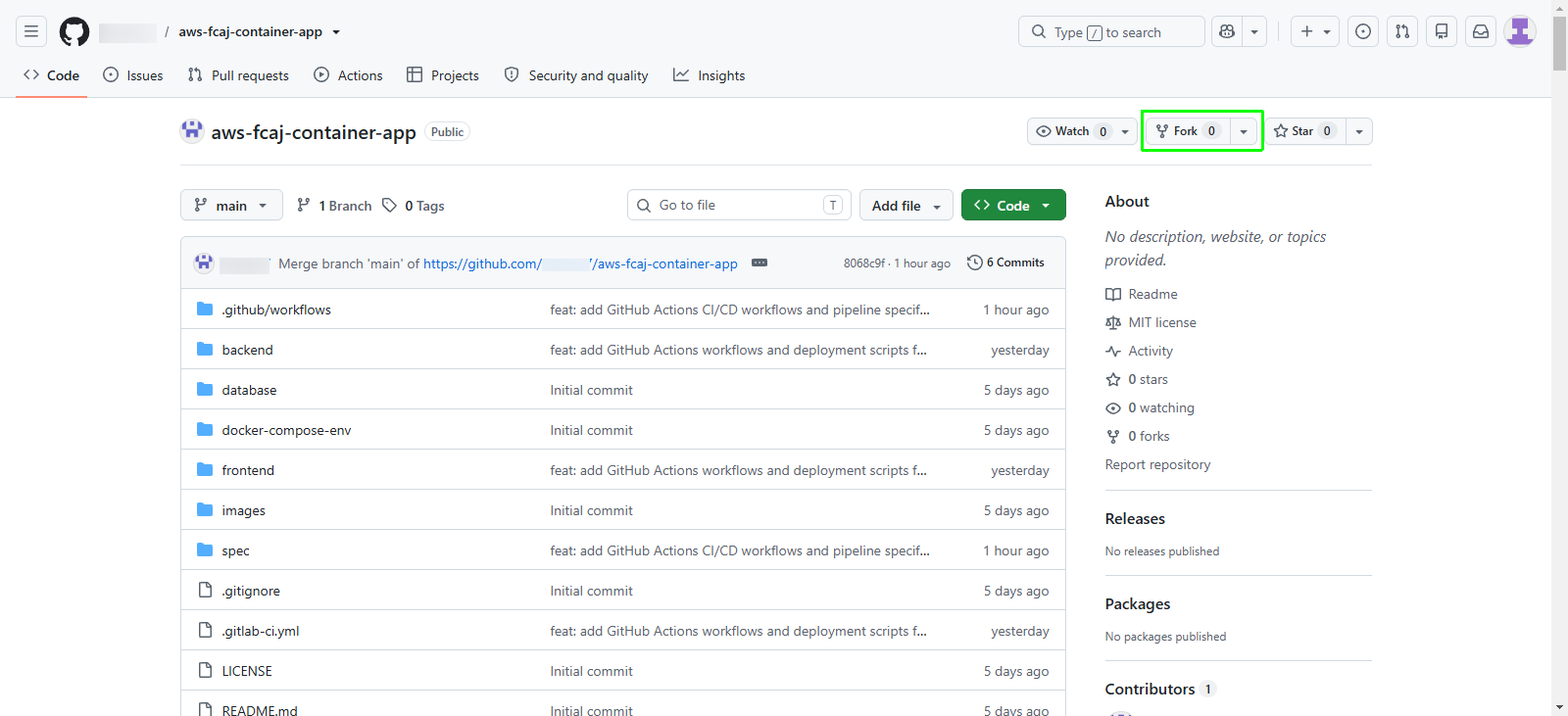Open the Projects tab
This screenshot has height=716, width=1568.
(443, 75)
